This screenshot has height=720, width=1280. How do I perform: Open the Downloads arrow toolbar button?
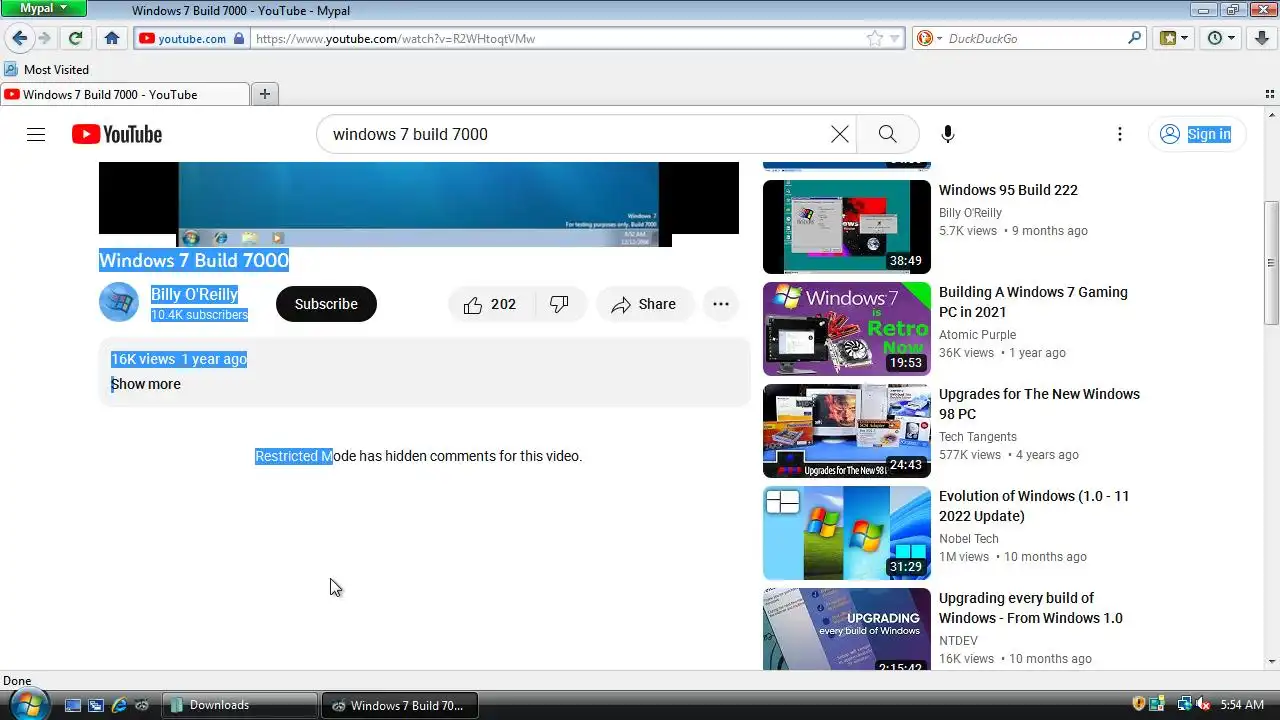click(x=1262, y=38)
